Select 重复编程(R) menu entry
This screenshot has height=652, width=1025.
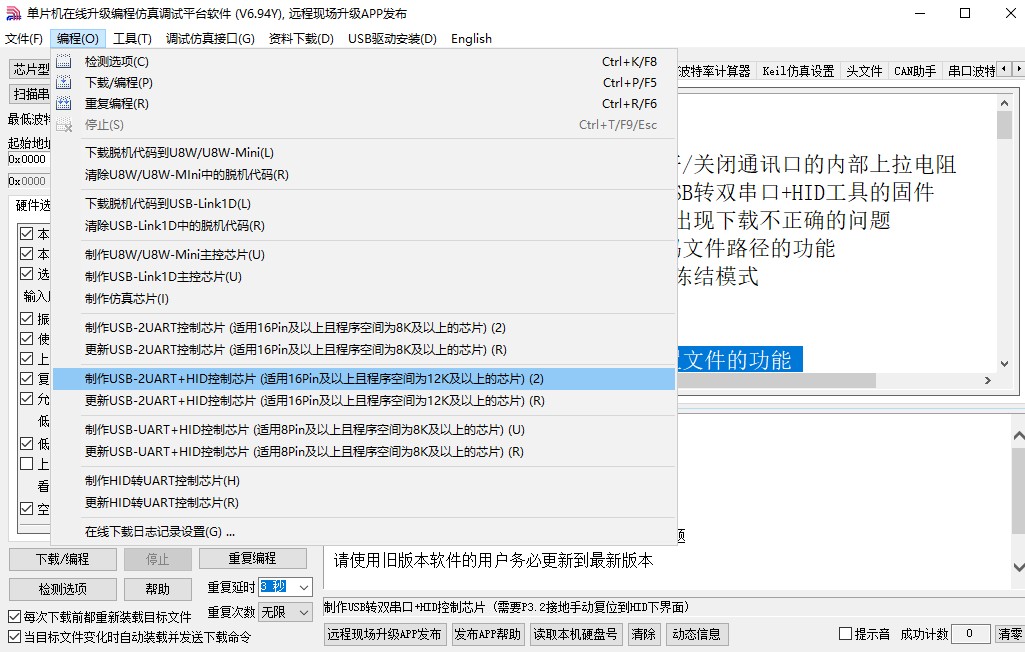[x=363, y=103]
